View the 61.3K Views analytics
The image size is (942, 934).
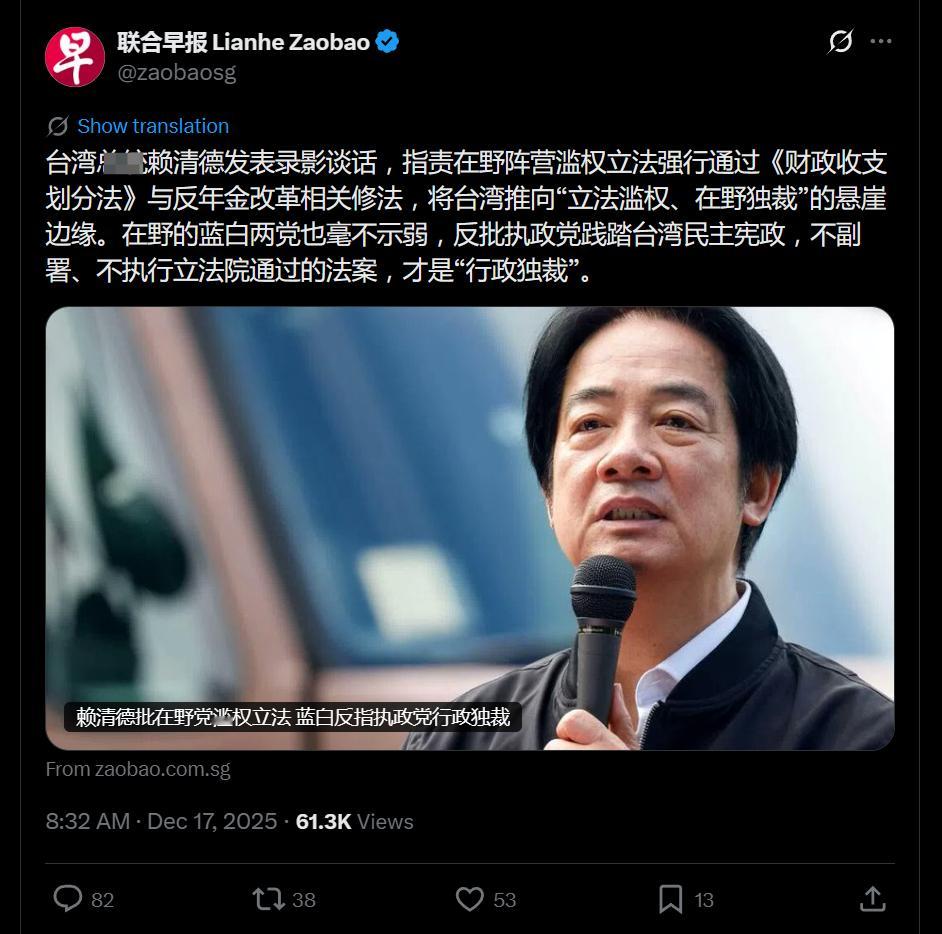(x=354, y=821)
